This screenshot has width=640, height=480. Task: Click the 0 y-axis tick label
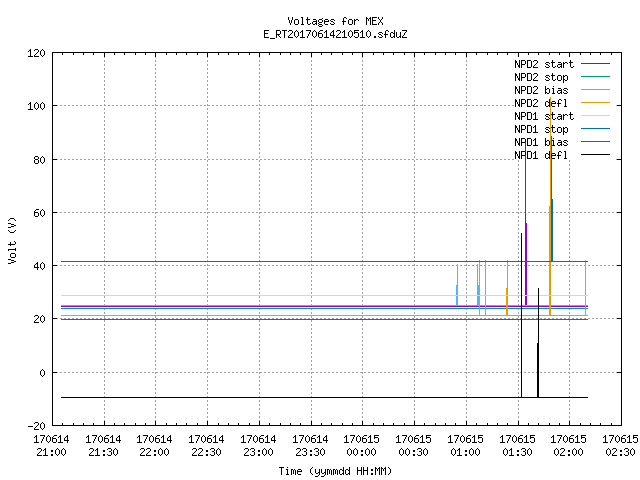(42, 373)
